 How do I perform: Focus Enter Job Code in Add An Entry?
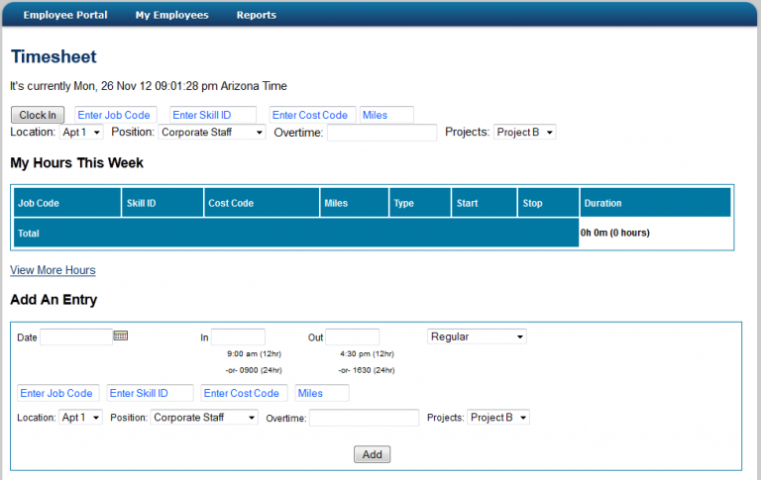click(x=58, y=393)
